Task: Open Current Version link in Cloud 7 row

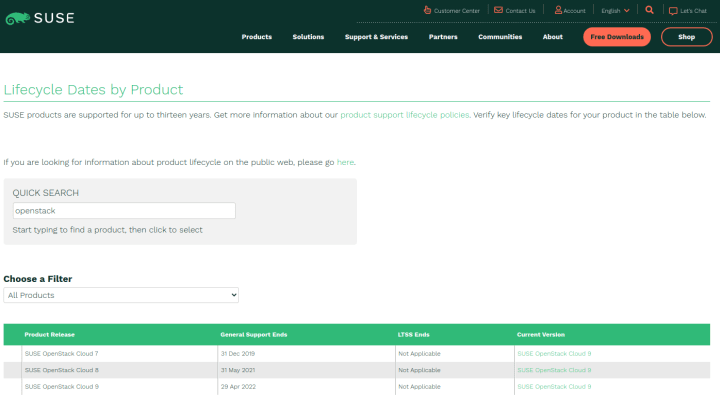Action: point(554,354)
